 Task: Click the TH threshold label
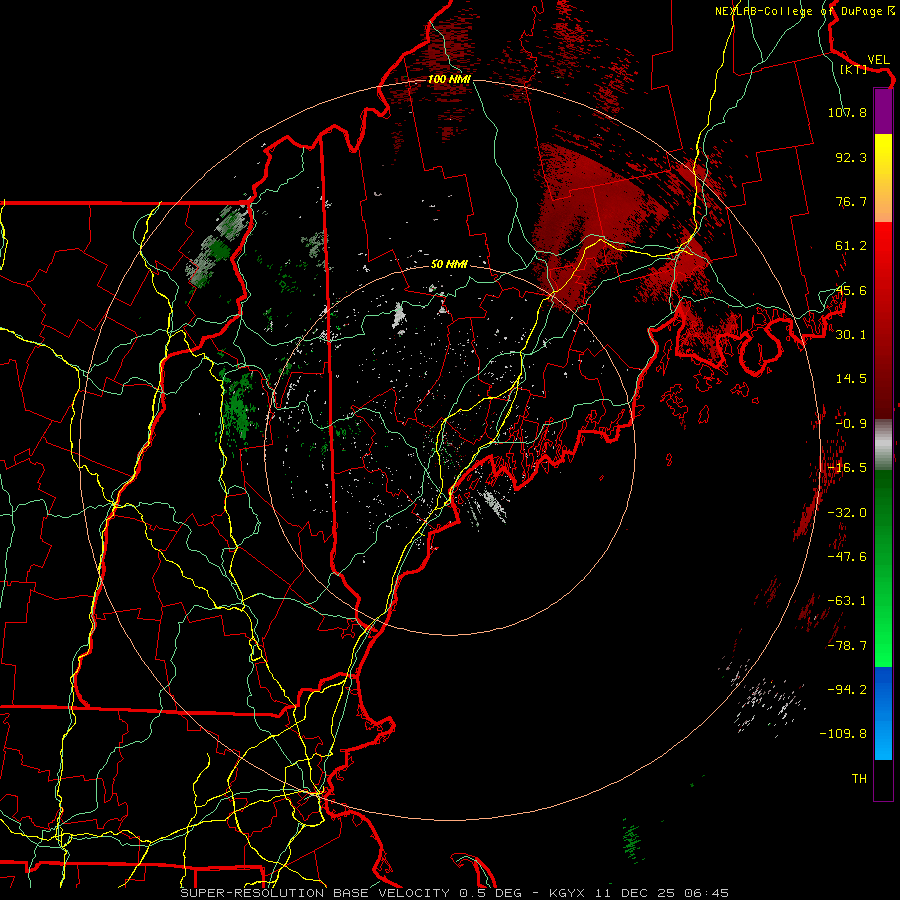pyautogui.click(x=859, y=778)
